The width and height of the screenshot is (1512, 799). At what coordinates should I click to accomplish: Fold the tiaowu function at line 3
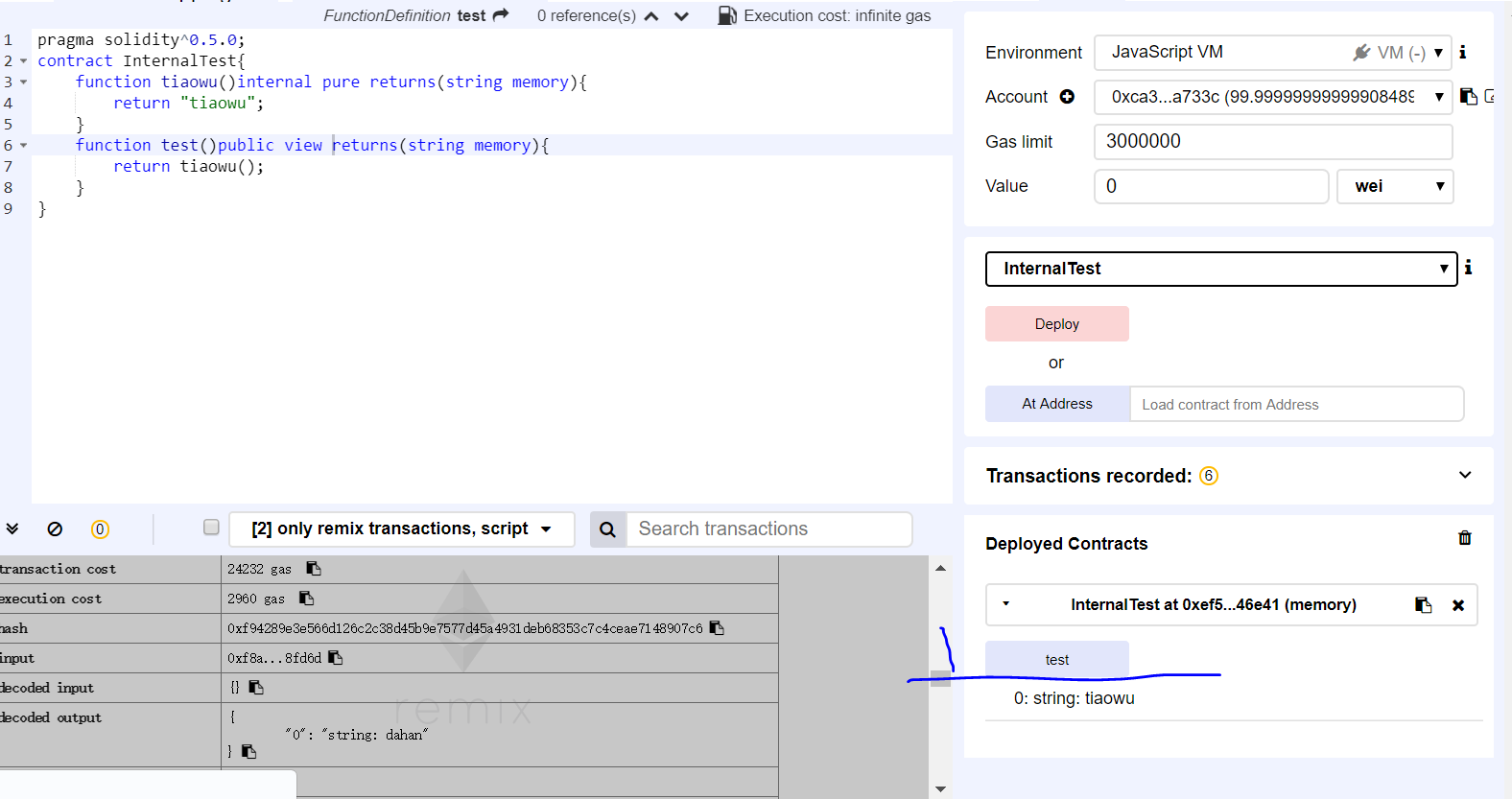[23, 82]
